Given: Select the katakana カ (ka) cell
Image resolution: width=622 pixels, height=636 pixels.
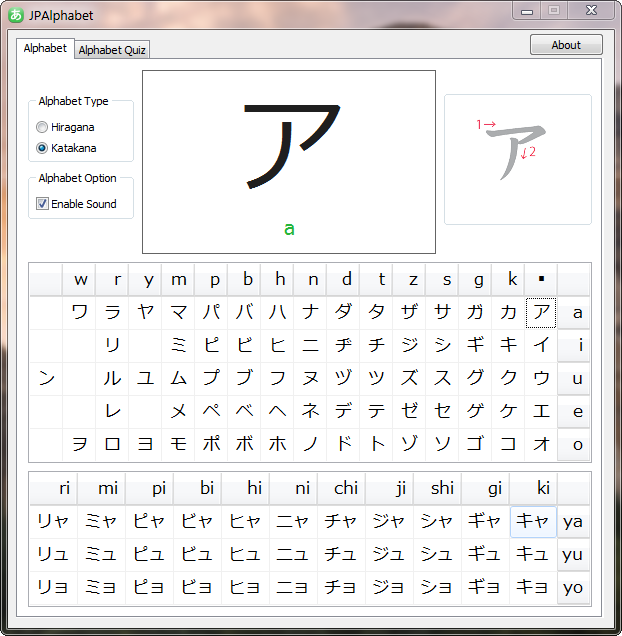Looking at the screenshot, I should (x=508, y=313).
